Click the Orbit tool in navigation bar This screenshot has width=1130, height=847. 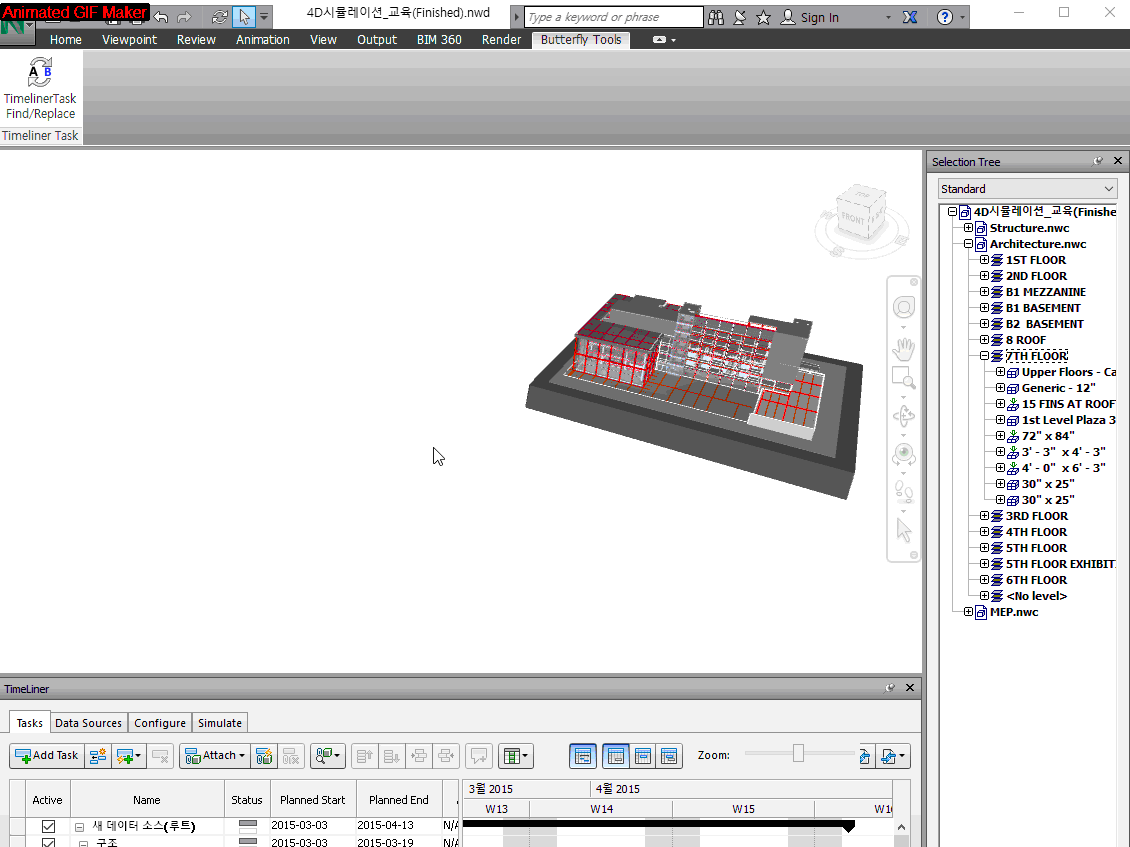pos(904,417)
